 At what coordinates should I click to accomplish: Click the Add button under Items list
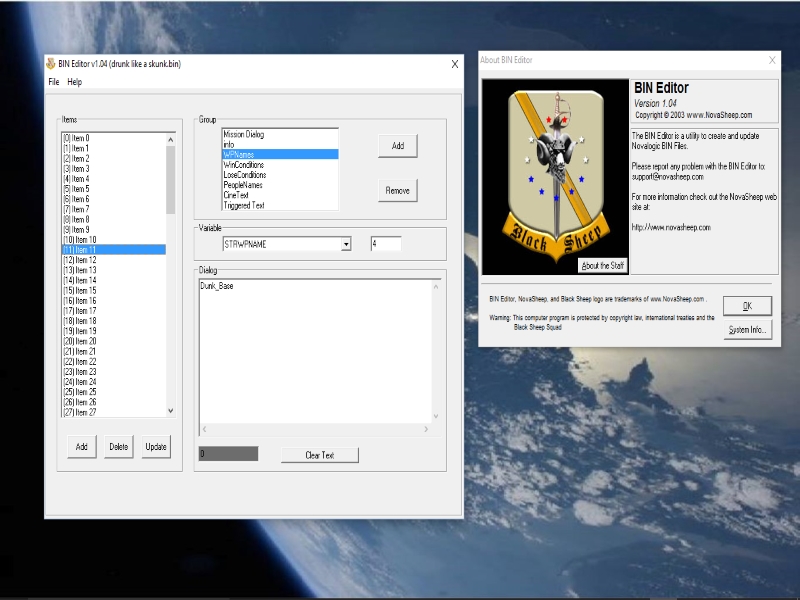tap(82, 447)
